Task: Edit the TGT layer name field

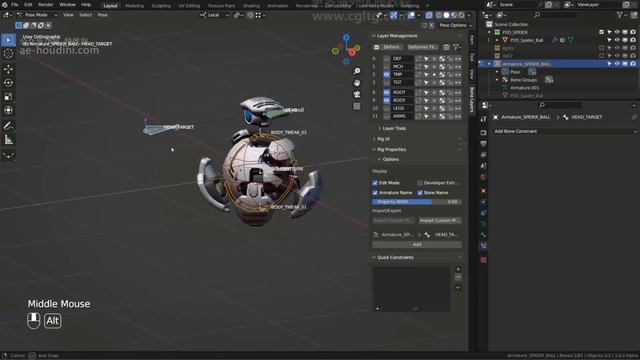Action: 402,82
